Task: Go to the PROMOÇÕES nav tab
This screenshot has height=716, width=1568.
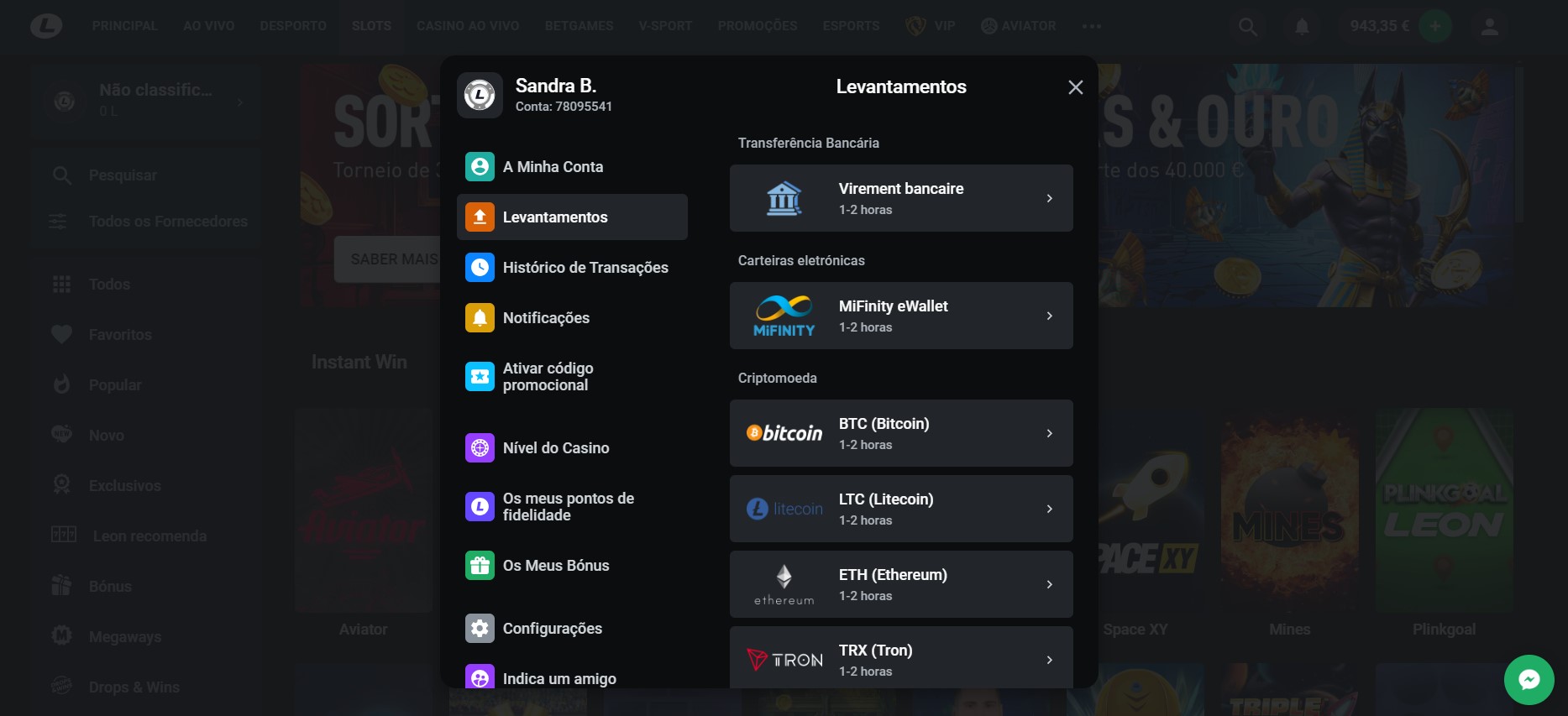Action: tap(758, 26)
